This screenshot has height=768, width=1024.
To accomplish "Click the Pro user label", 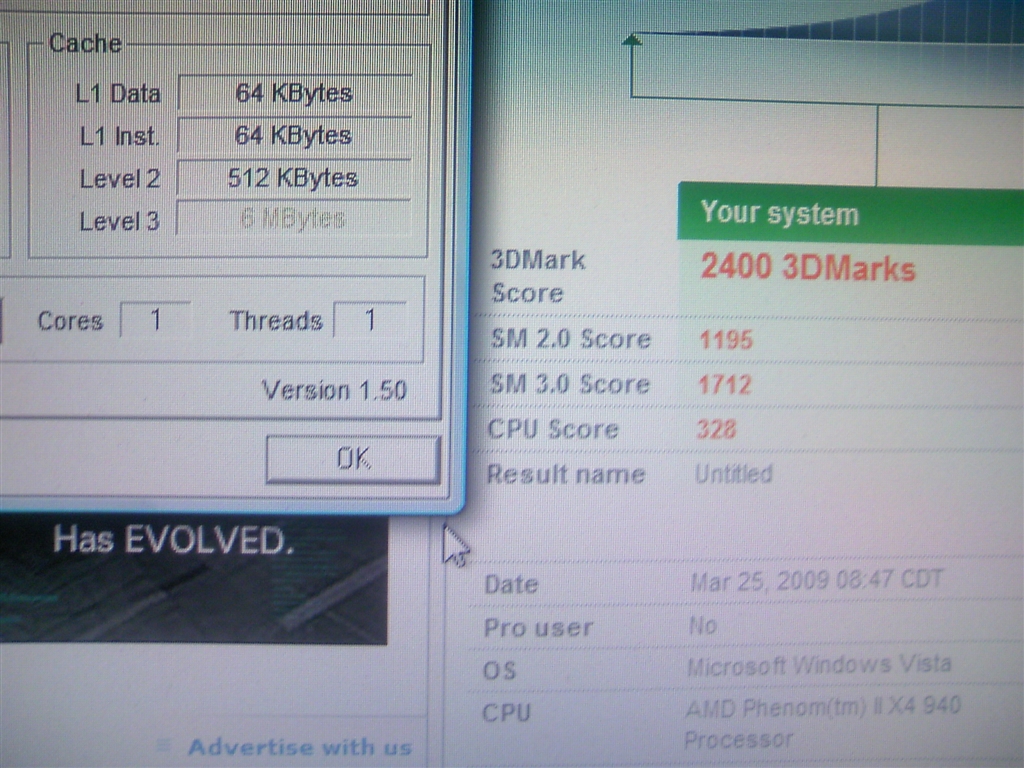I will (x=538, y=628).
